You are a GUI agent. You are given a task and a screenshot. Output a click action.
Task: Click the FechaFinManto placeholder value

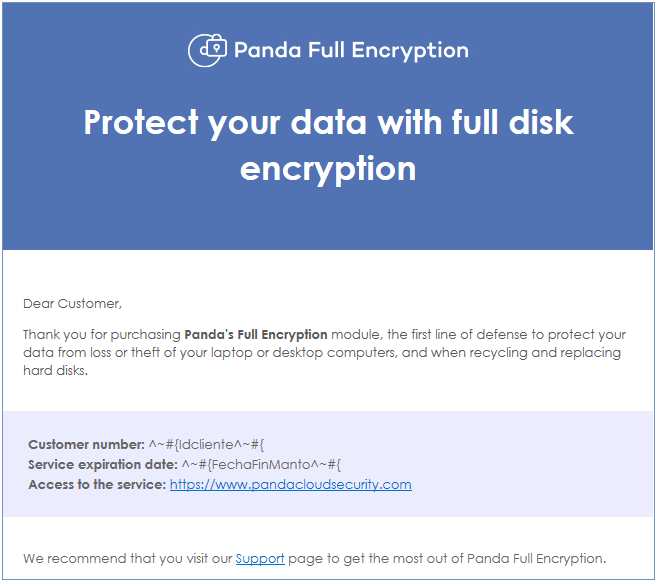(261, 465)
